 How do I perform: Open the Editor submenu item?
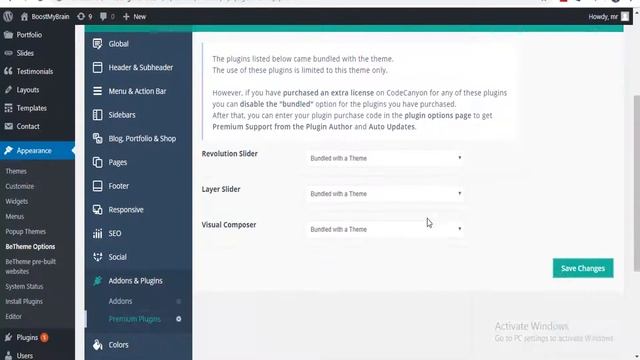tap(13, 316)
